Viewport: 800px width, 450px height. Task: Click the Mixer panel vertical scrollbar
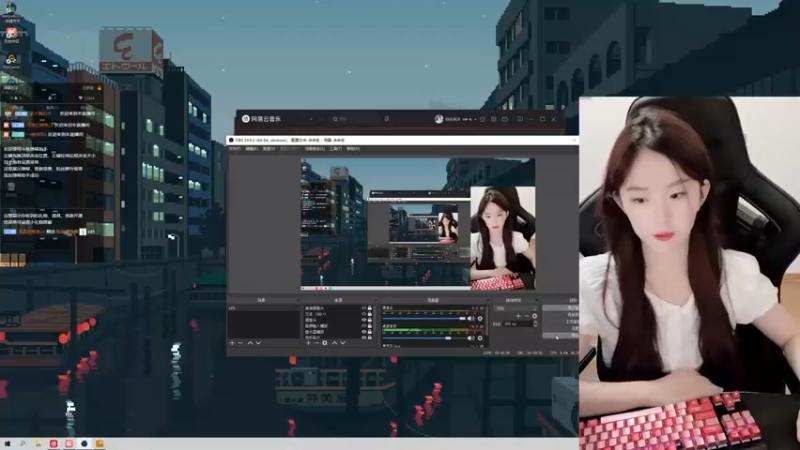487,321
